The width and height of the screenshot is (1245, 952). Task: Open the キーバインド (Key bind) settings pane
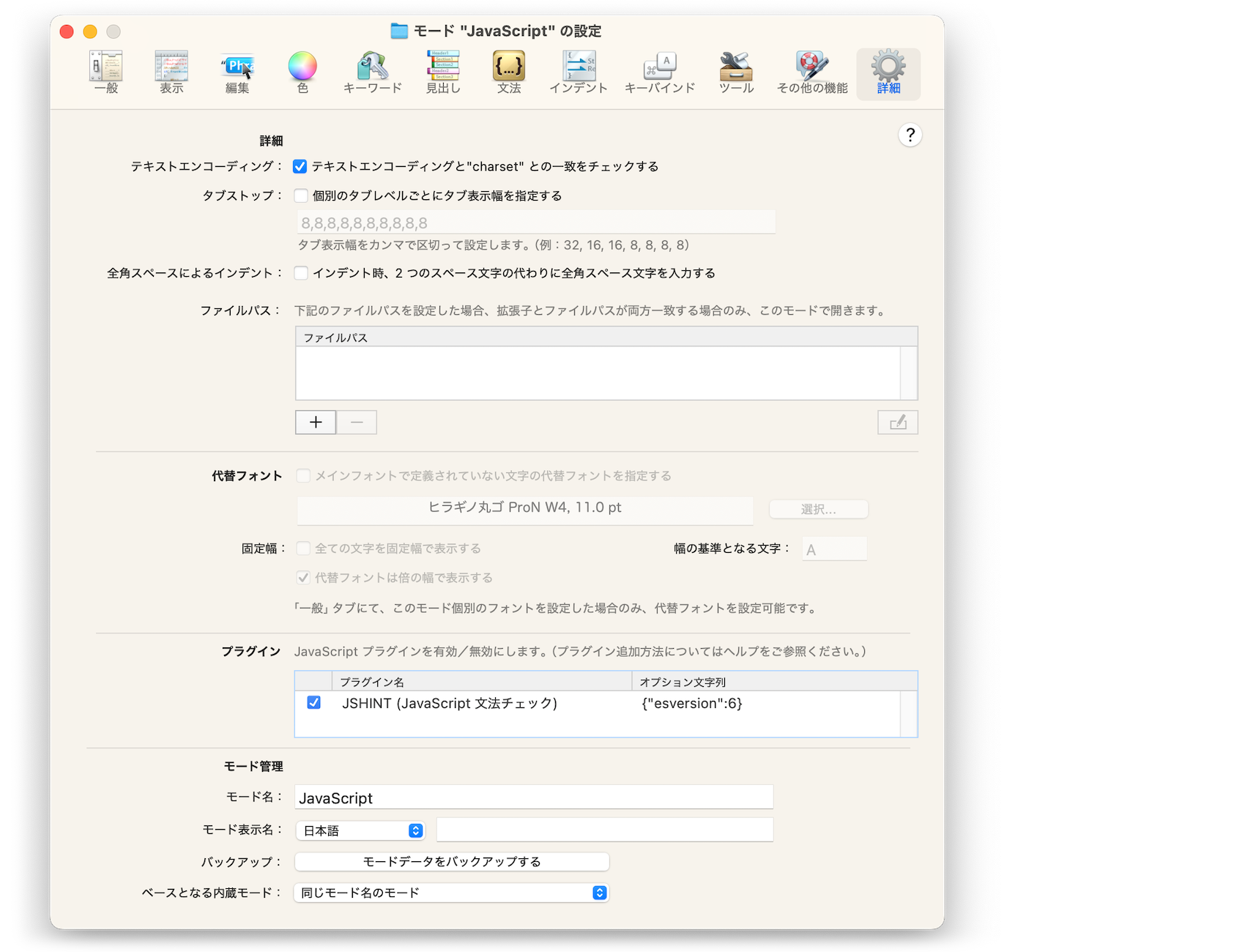[x=660, y=73]
